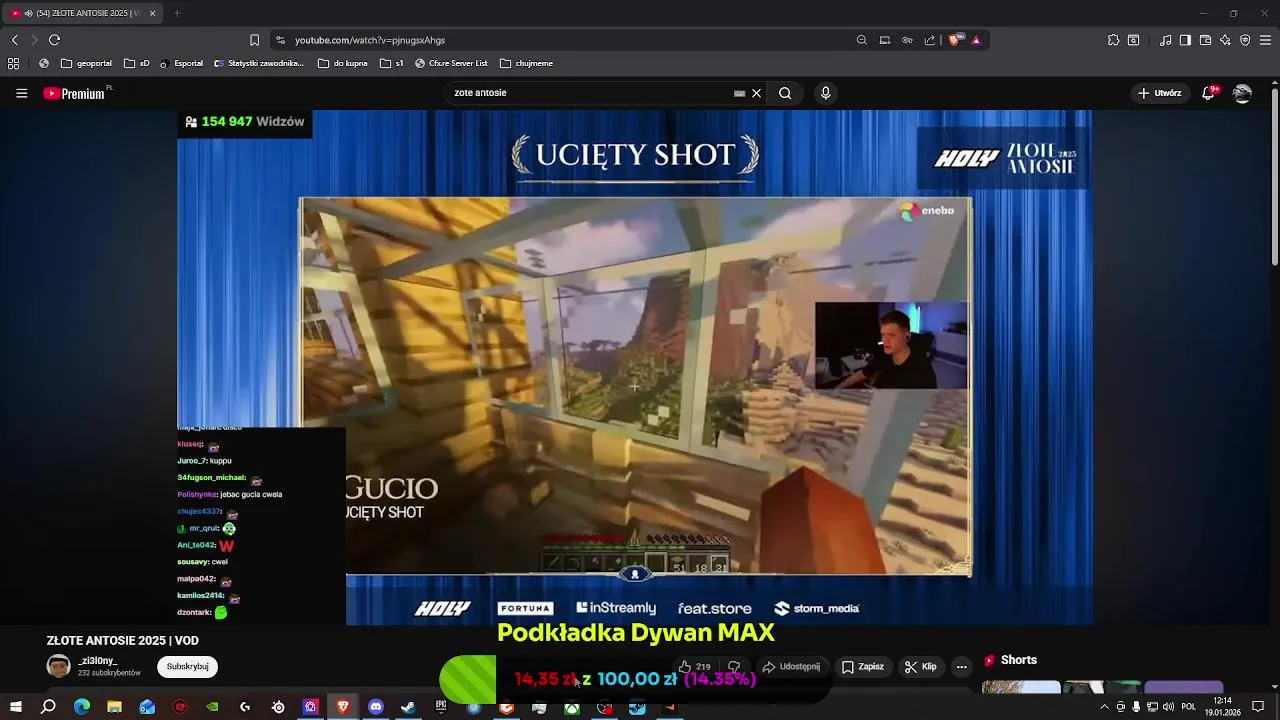Open the browser main hamburger menu
This screenshot has width=1280, height=720.
click(x=1266, y=40)
